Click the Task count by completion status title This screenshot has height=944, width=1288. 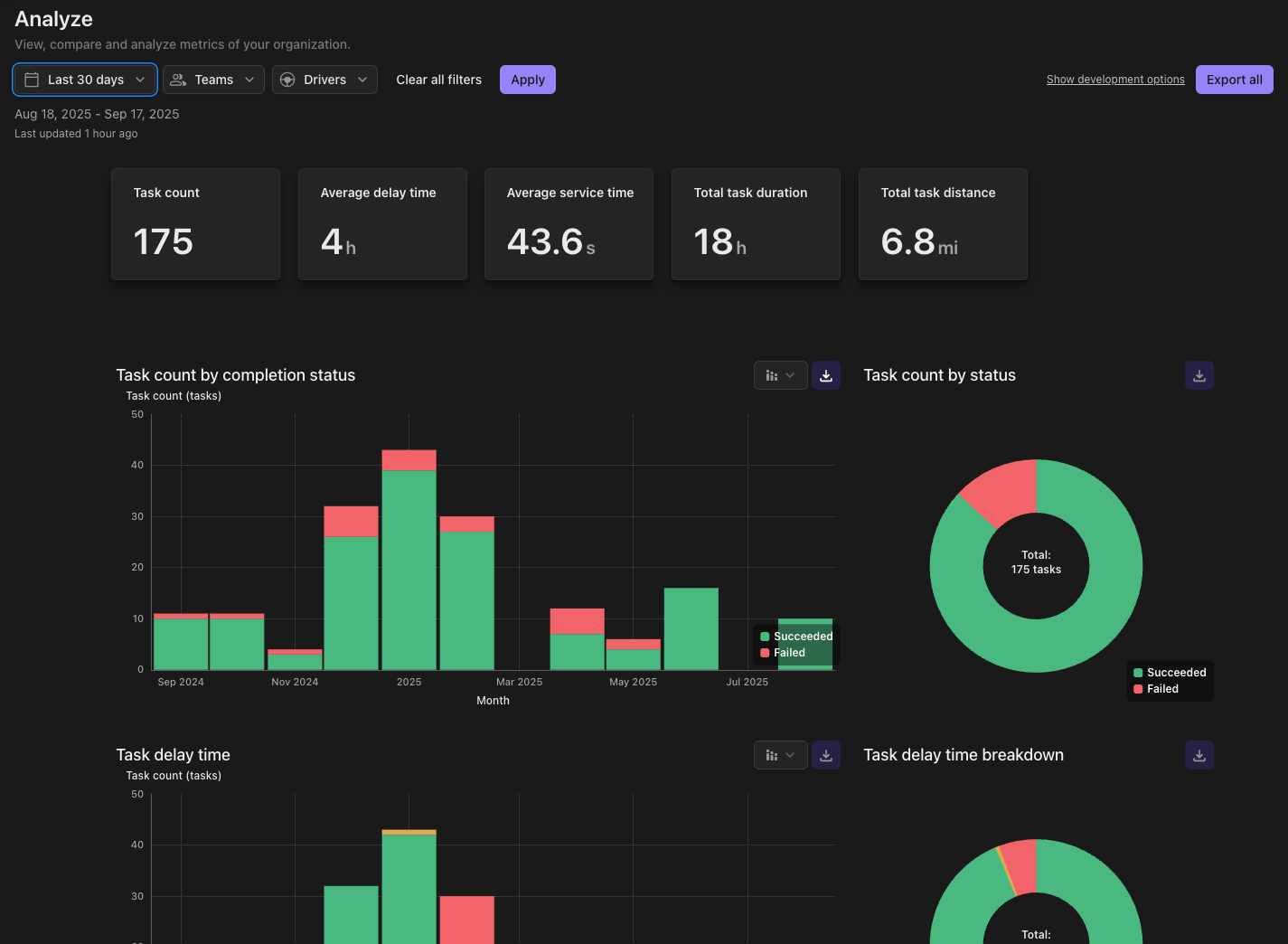coord(235,375)
